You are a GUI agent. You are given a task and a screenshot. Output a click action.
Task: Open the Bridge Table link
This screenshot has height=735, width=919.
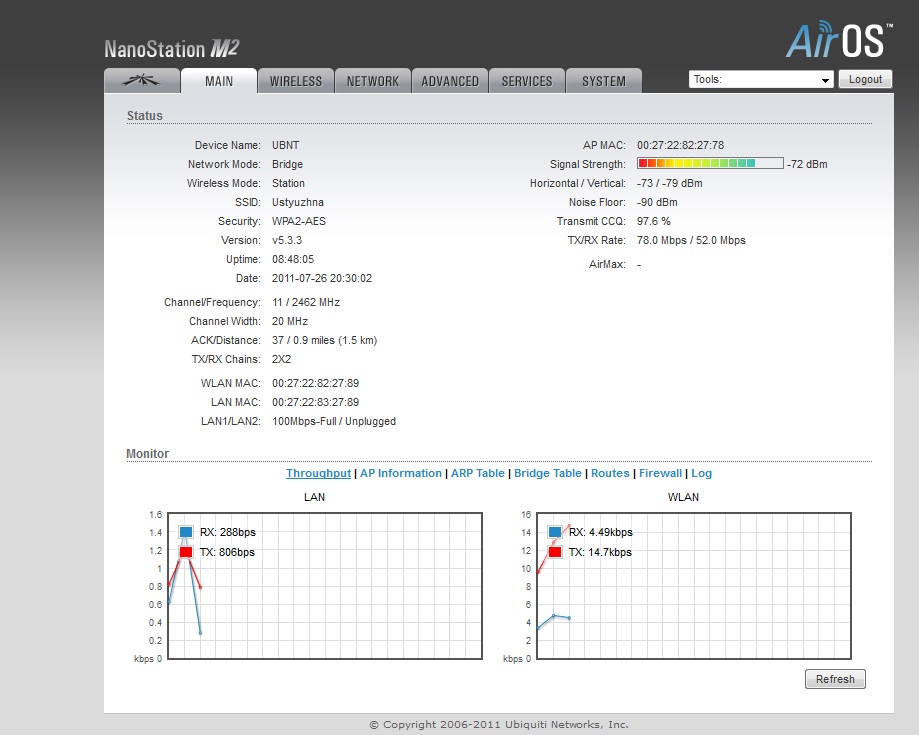(548, 473)
